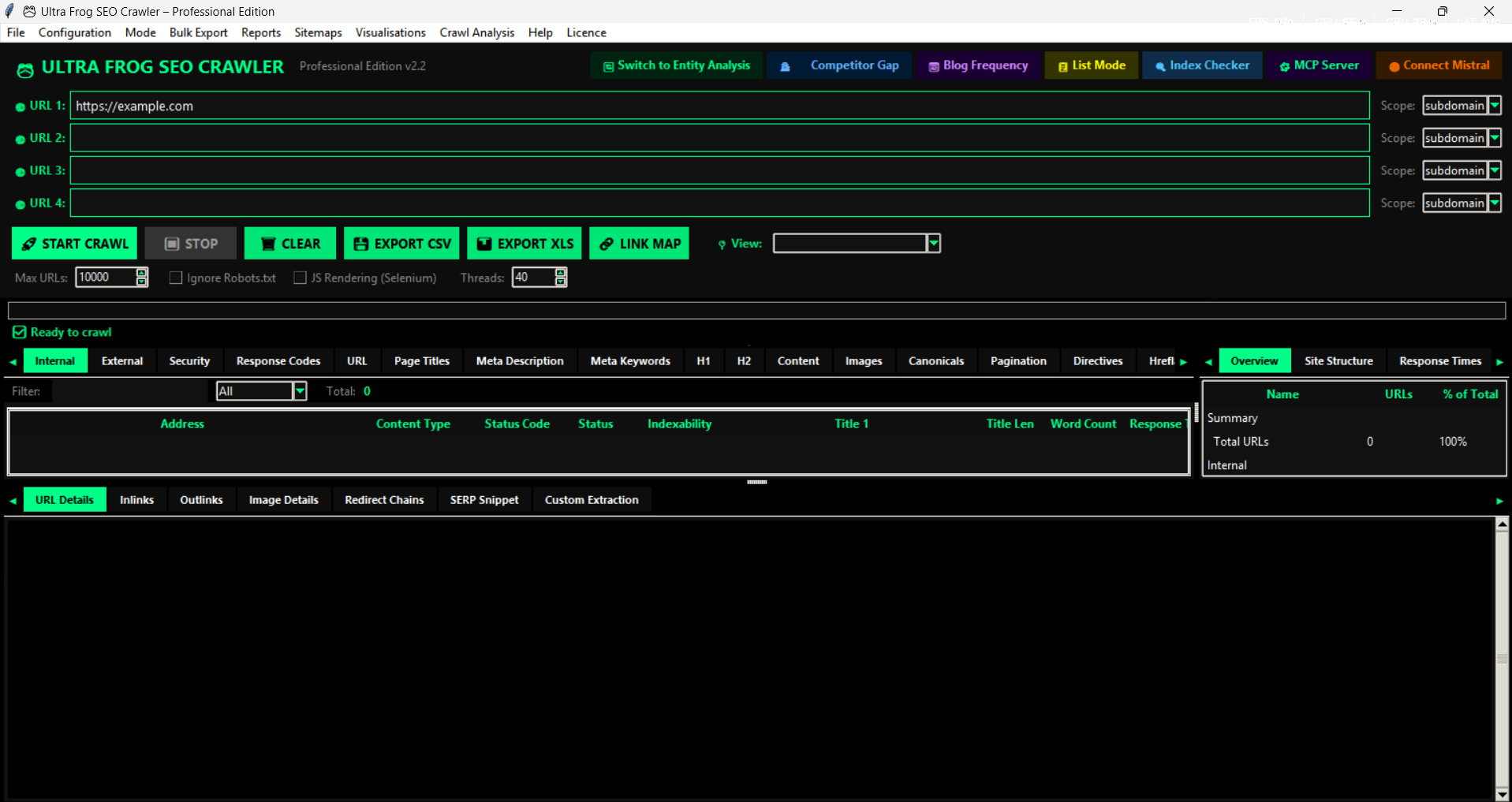Viewport: 1512px width, 802px height.
Task: Enable JS Rendering (Selenium) checkbox
Action: pyautogui.click(x=300, y=278)
